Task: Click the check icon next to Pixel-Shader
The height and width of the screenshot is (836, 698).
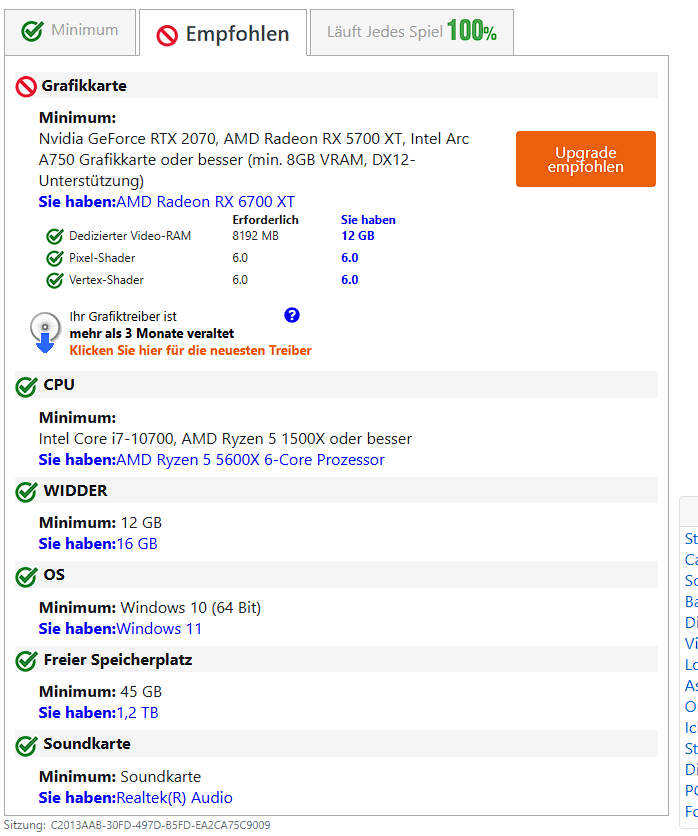Action: click(54, 258)
